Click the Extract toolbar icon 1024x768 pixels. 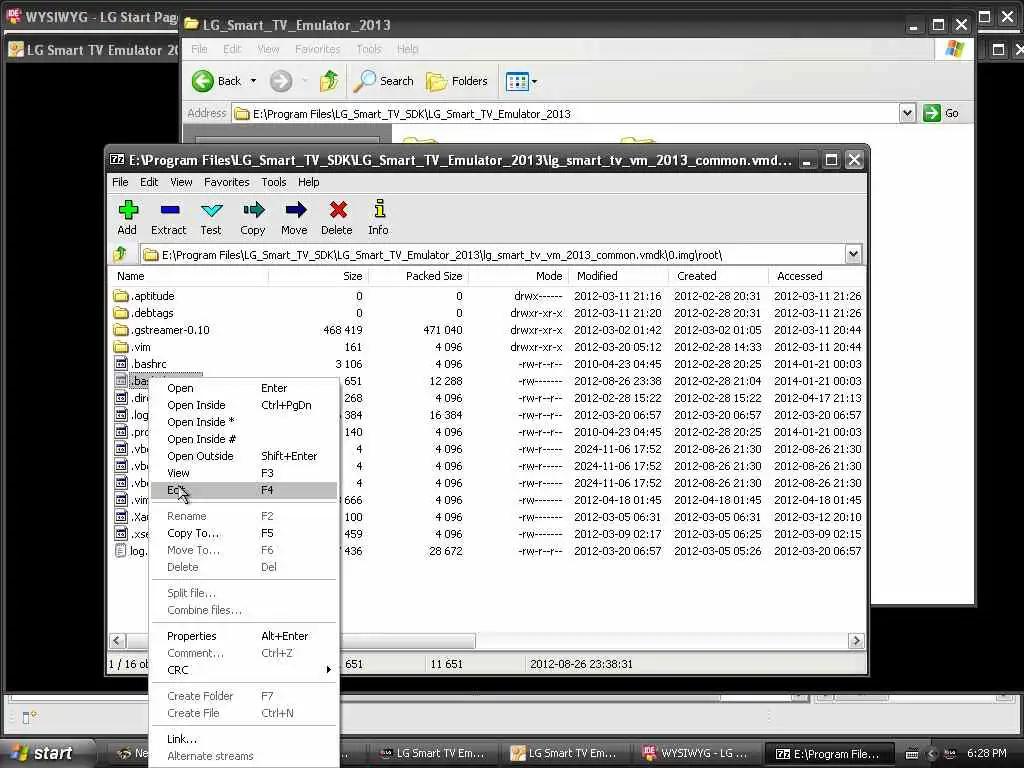pyautogui.click(x=168, y=217)
